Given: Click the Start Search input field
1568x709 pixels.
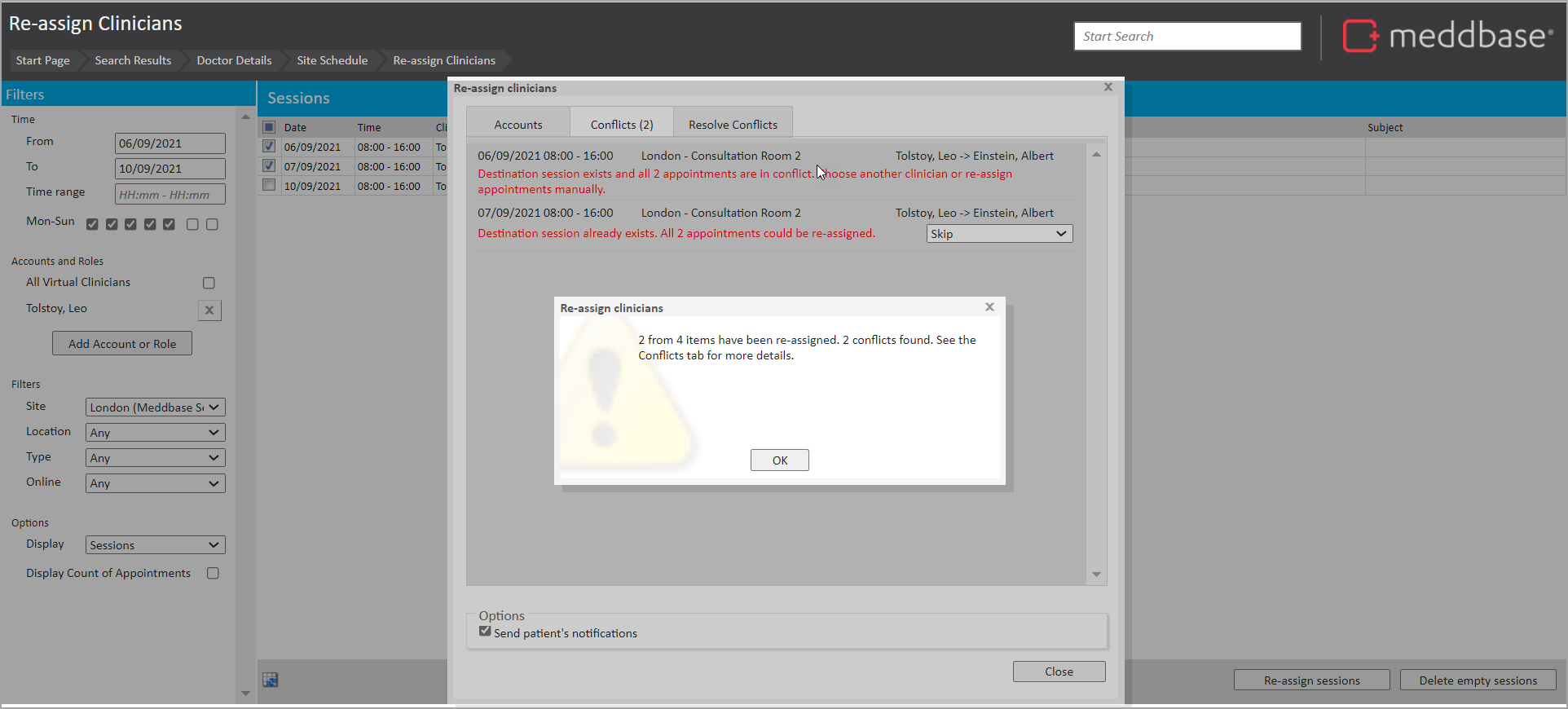Looking at the screenshot, I should point(1187,37).
